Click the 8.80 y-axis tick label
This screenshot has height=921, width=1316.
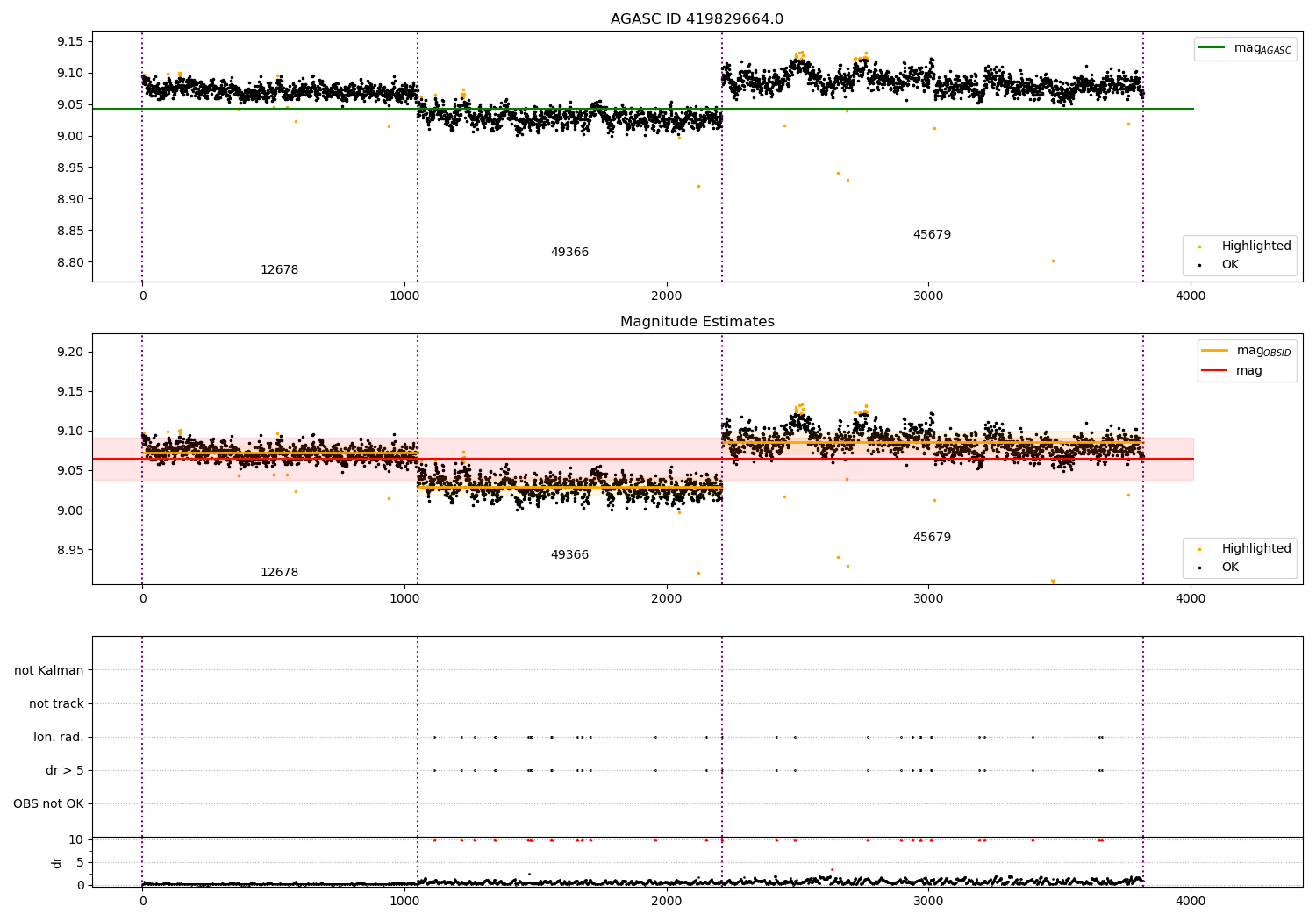(x=70, y=262)
